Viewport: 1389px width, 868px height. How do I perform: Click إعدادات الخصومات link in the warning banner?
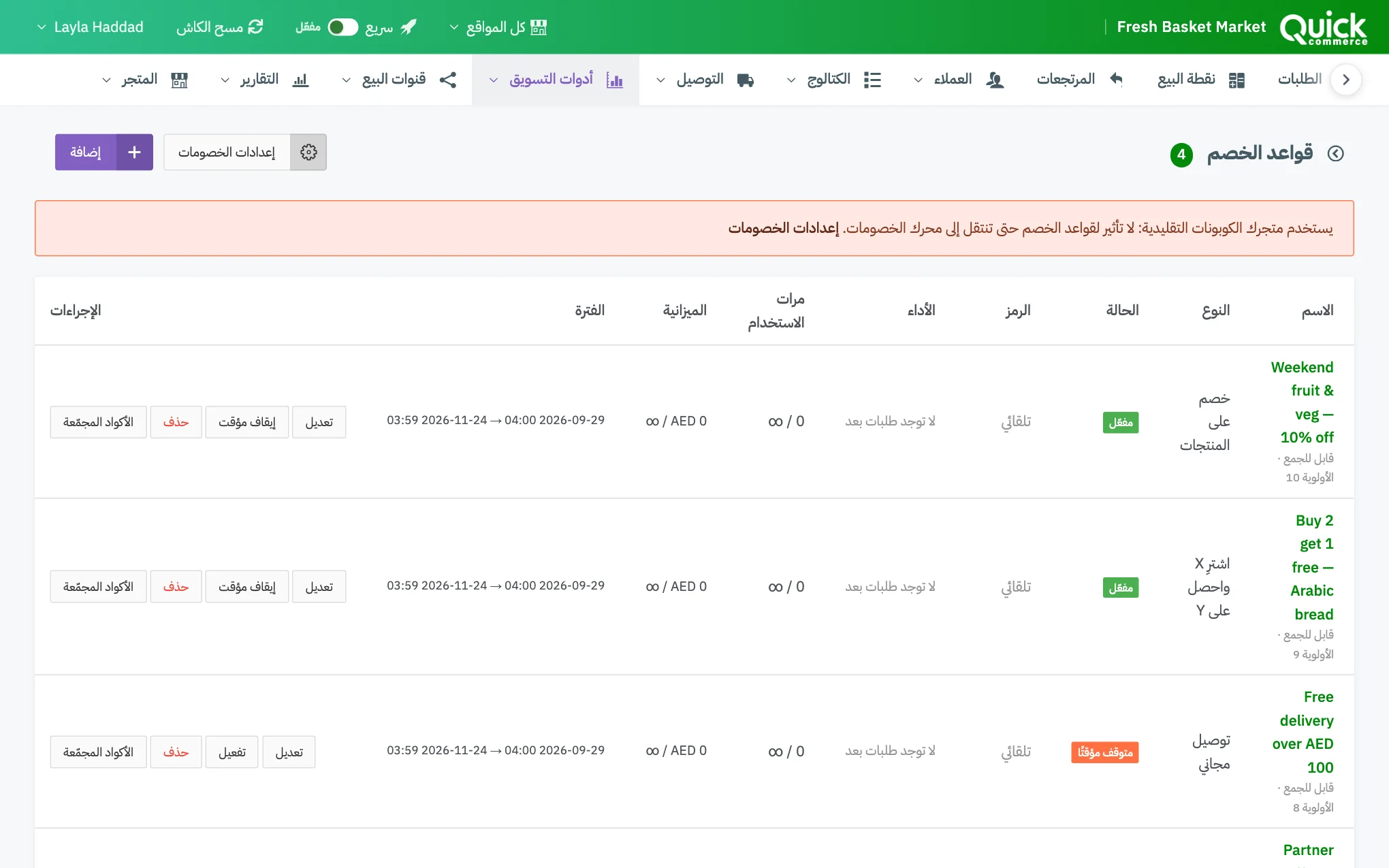pos(784,228)
